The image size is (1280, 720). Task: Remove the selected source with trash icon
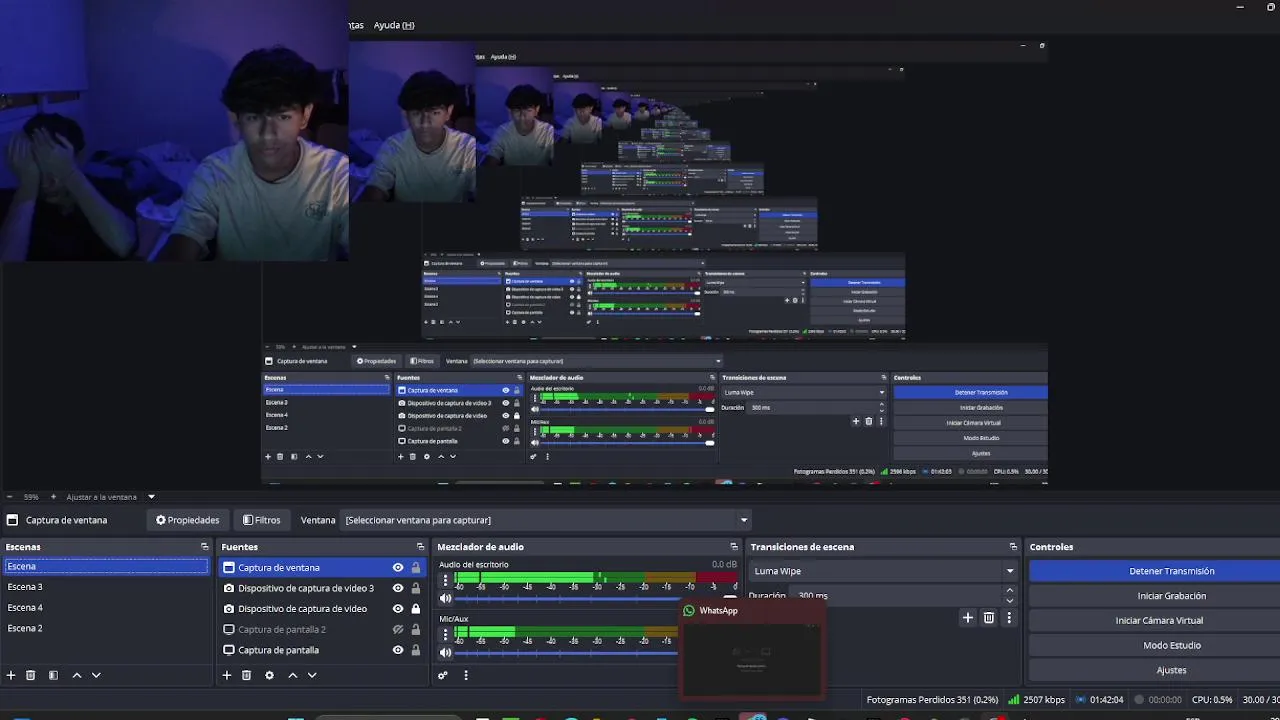click(x=247, y=675)
